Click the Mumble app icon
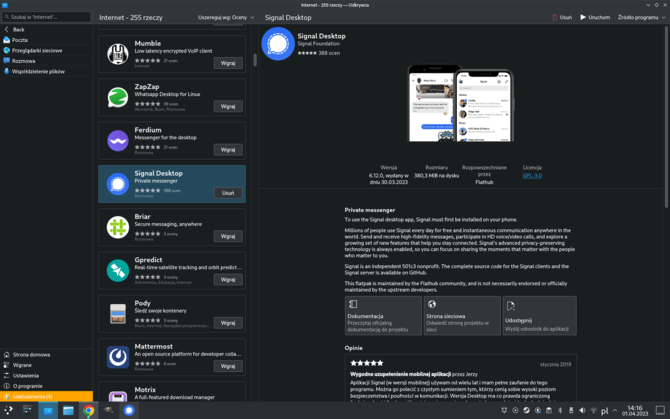Image resolution: width=670 pixels, height=419 pixels. (118, 54)
